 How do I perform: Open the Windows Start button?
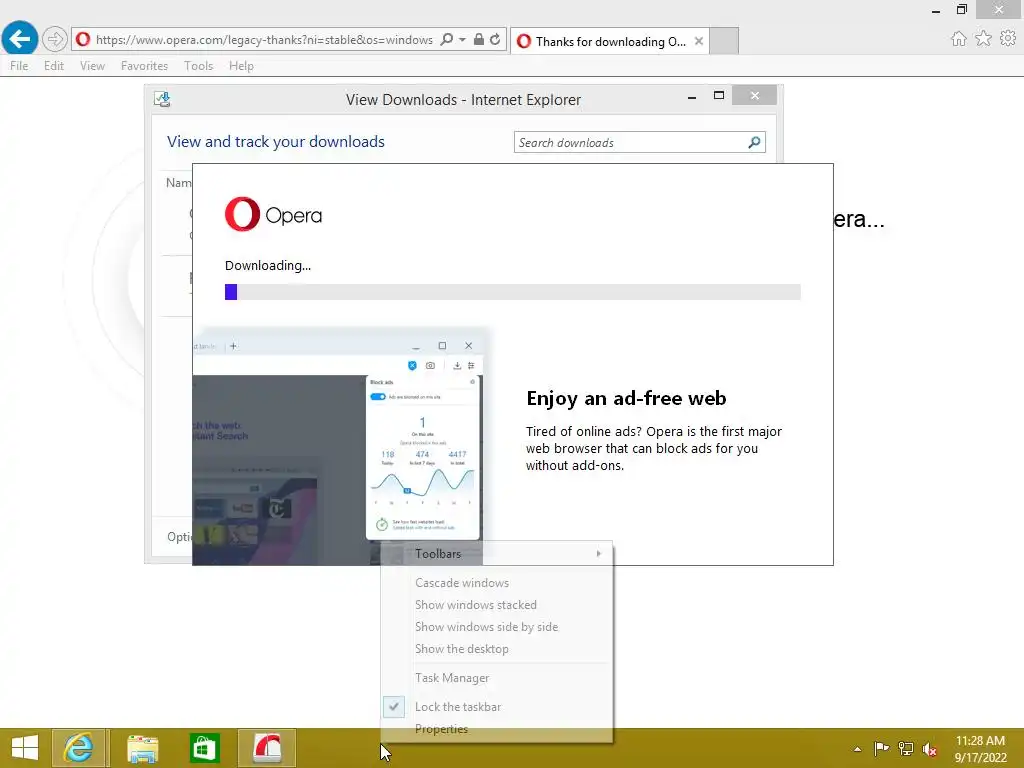pyautogui.click(x=25, y=748)
